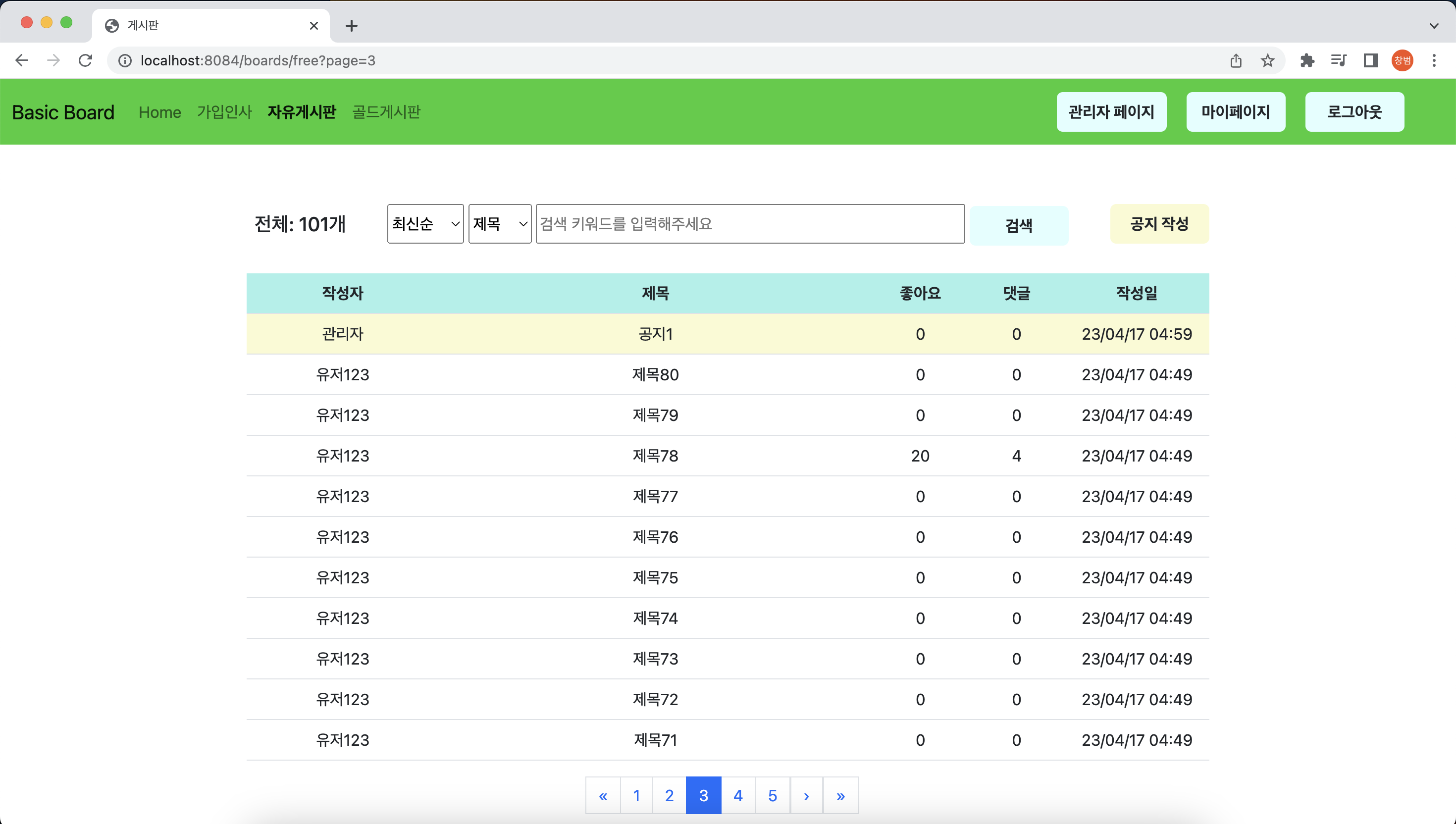The width and height of the screenshot is (1456, 824).
Task: View the site information icon
Action: tap(125, 60)
